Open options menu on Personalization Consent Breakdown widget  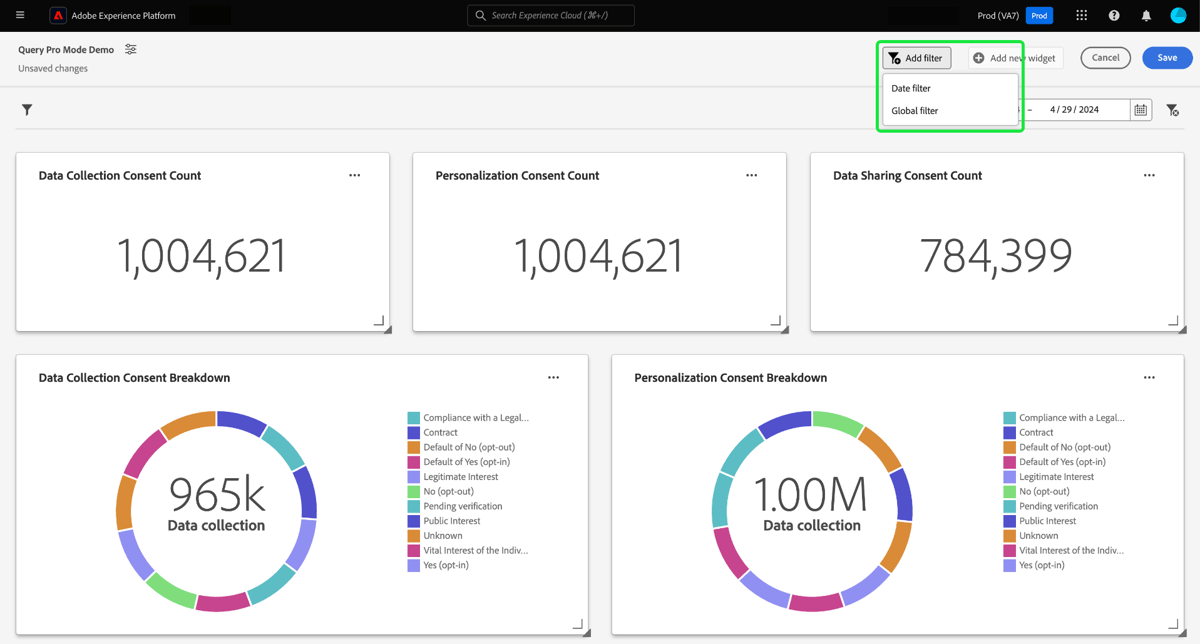point(1148,377)
